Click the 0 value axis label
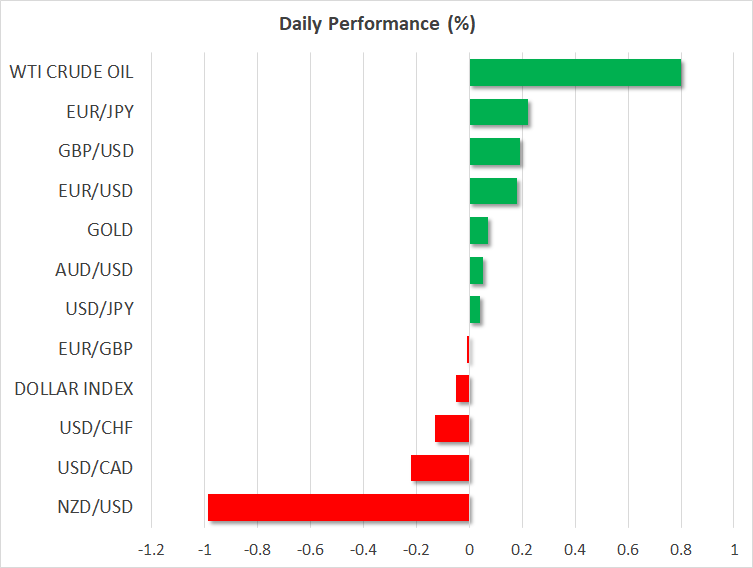The height and width of the screenshot is (568, 753). pos(469,550)
